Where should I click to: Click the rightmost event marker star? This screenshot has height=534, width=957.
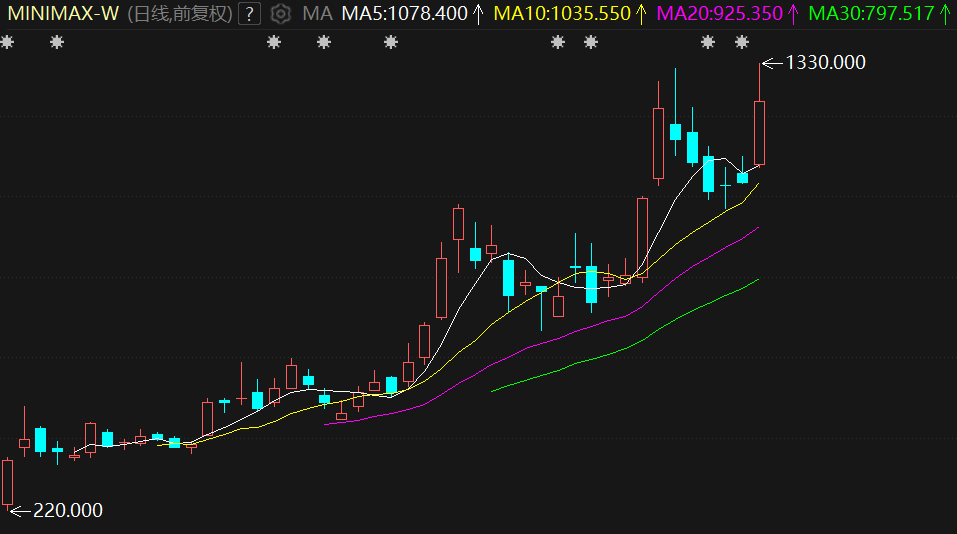[742, 42]
